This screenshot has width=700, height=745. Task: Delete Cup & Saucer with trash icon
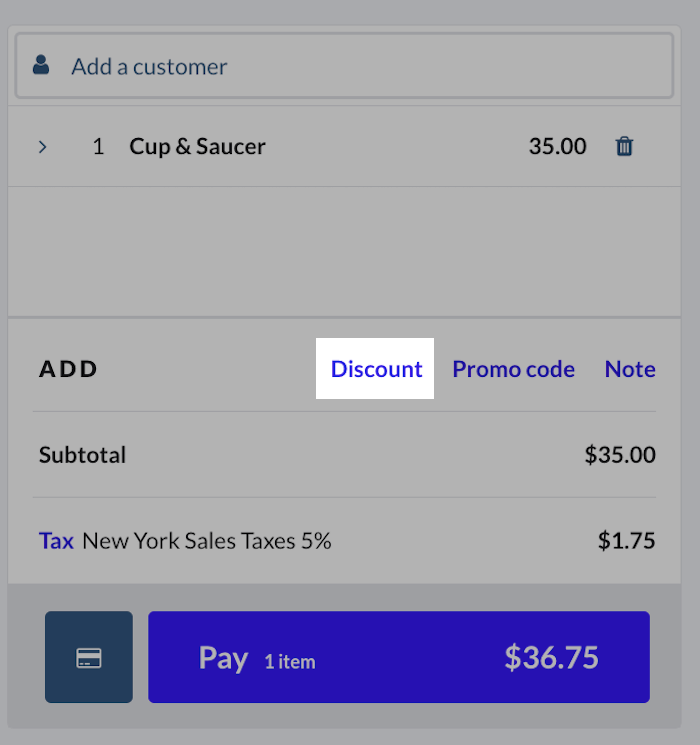click(x=624, y=147)
